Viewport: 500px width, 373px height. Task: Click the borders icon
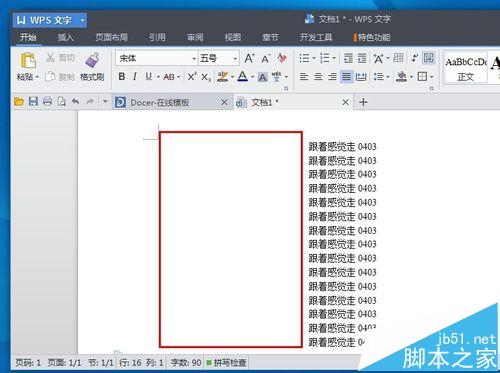pyautogui.click(x=423, y=77)
